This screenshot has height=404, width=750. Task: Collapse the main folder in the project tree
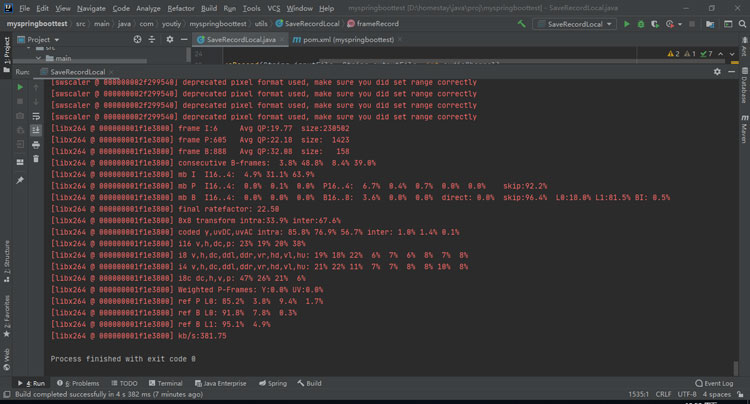[x=38, y=58]
